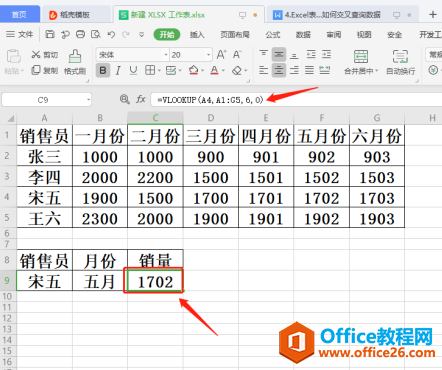Image resolution: width=442 pixels, height=370 pixels.
Task: Open the 文件 menu
Action: [20, 34]
